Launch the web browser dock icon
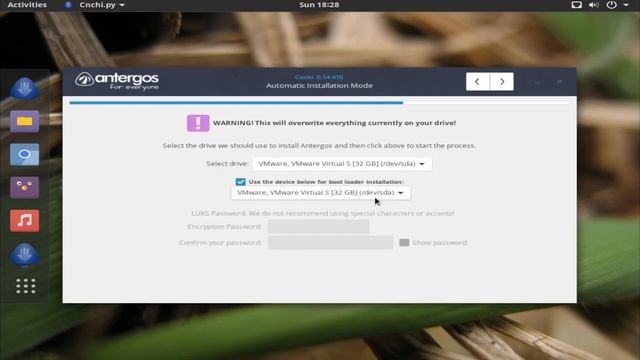The height and width of the screenshot is (360, 640). click(x=24, y=154)
